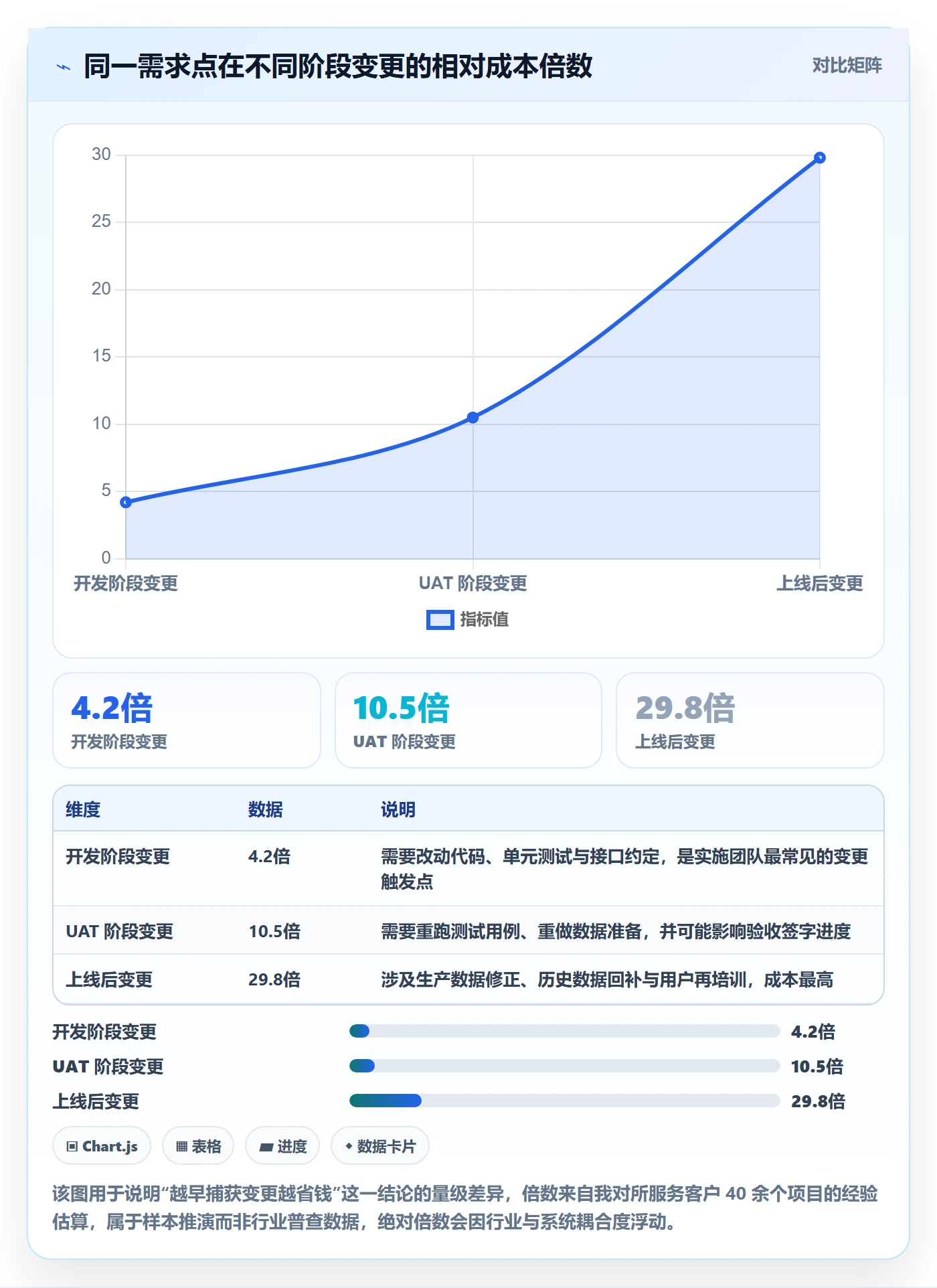The image size is (937, 1288).
Task: Click the 29.8倍 value beside the progress bar
Action: (x=818, y=1101)
